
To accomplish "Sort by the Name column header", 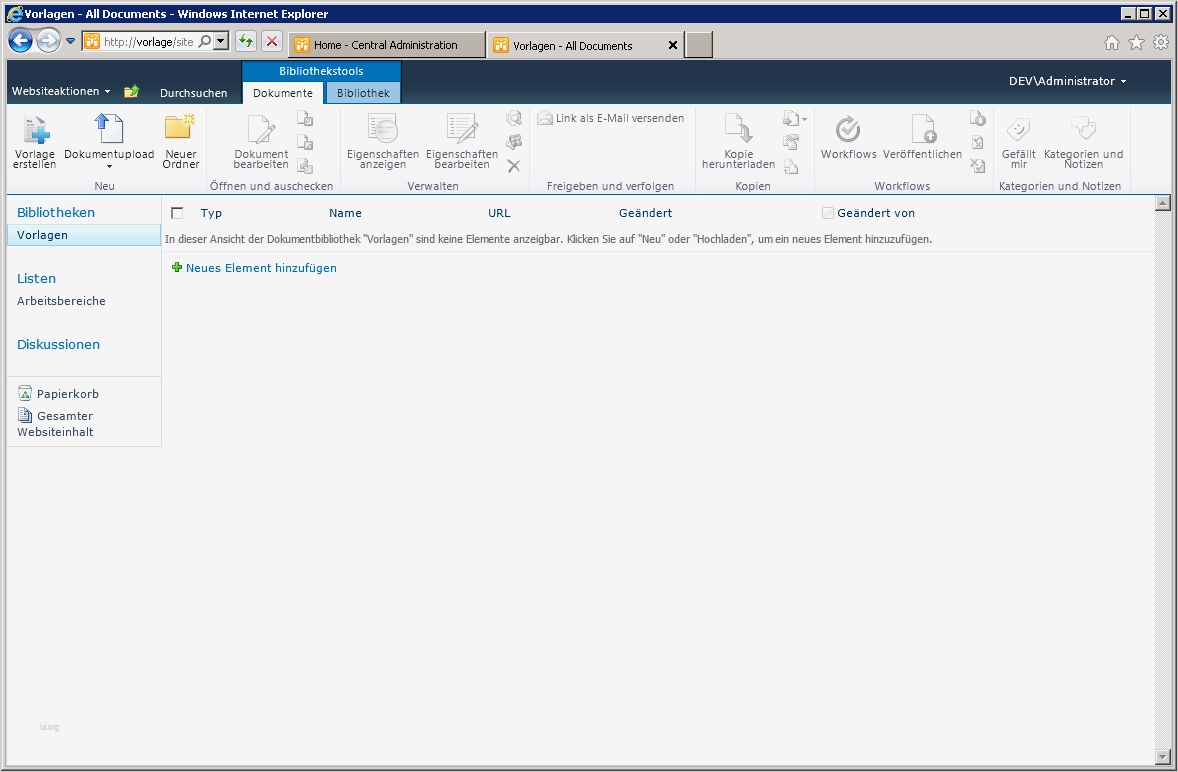I will (x=345, y=213).
